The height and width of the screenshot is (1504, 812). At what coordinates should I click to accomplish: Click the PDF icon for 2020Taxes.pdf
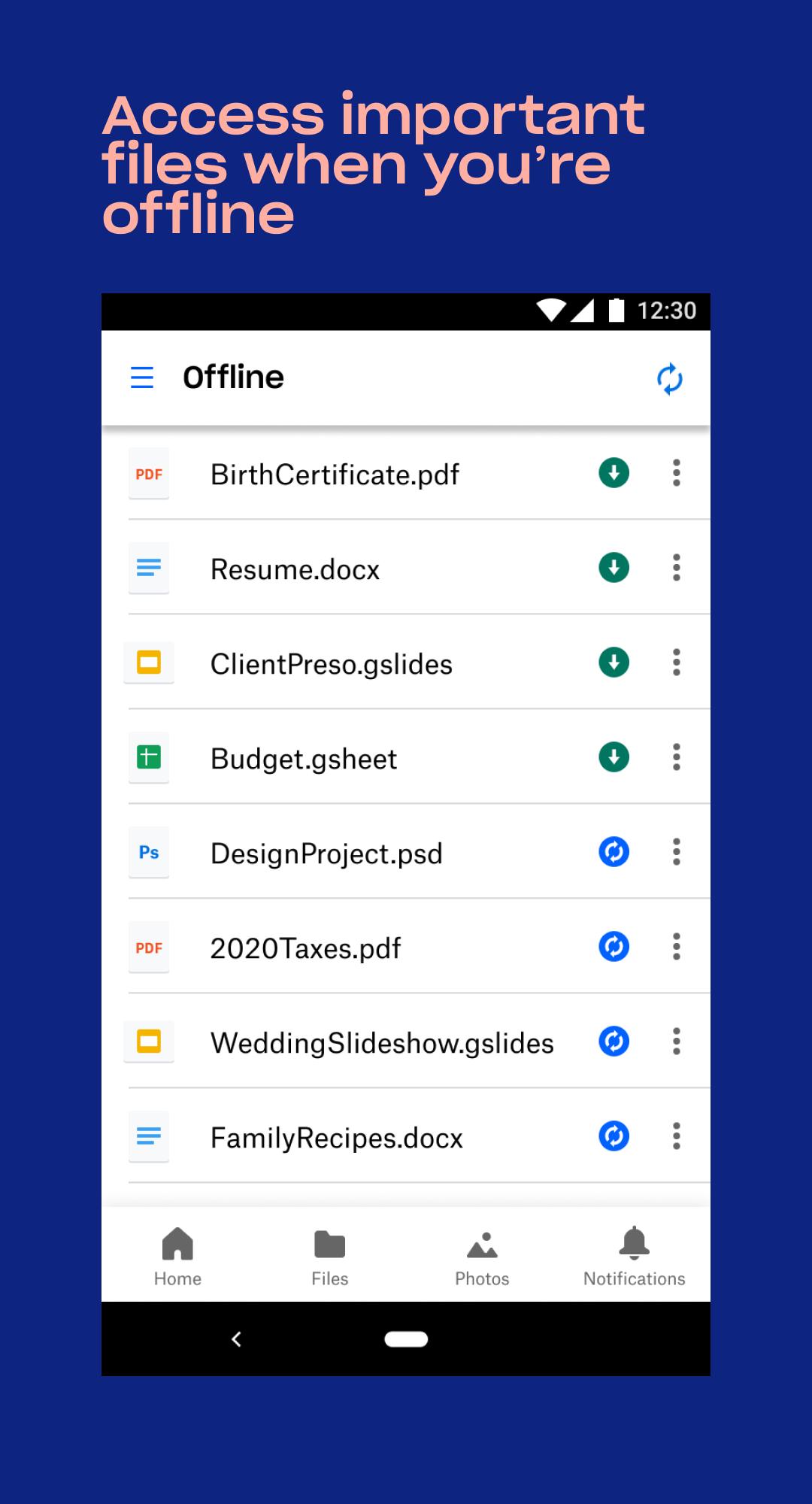pos(149,948)
